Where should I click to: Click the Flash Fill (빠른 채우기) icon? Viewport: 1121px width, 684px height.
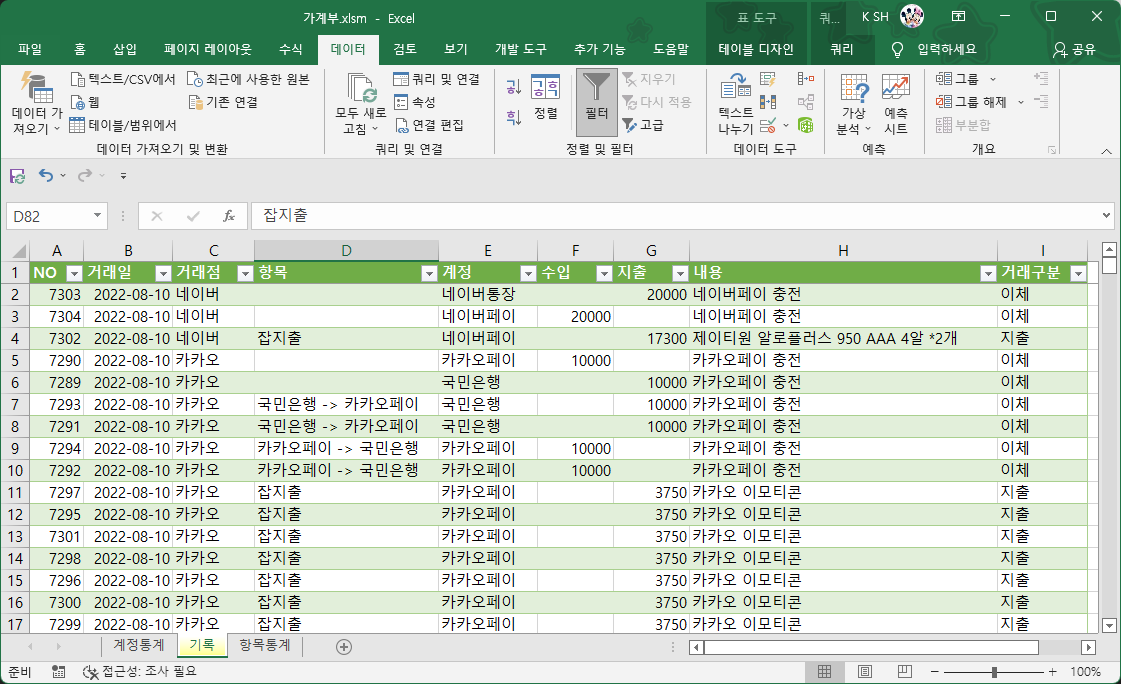coord(768,79)
